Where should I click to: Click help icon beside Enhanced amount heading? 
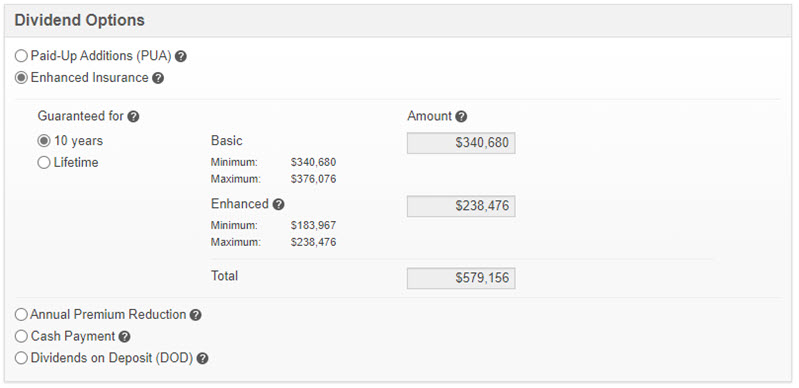pos(278,204)
